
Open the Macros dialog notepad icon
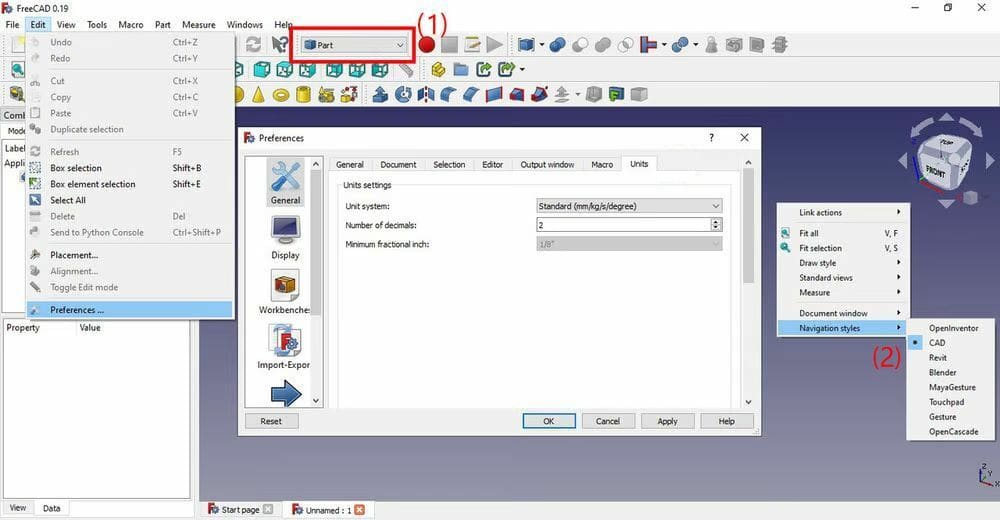[x=472, y=45]
